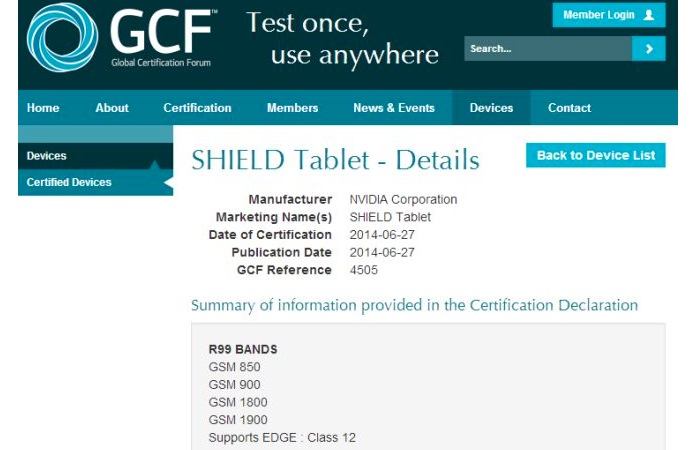Navigate to News & Events
The width and height of the screenshot is (700, 450).
pyautogui.click(x=394, y=108)
